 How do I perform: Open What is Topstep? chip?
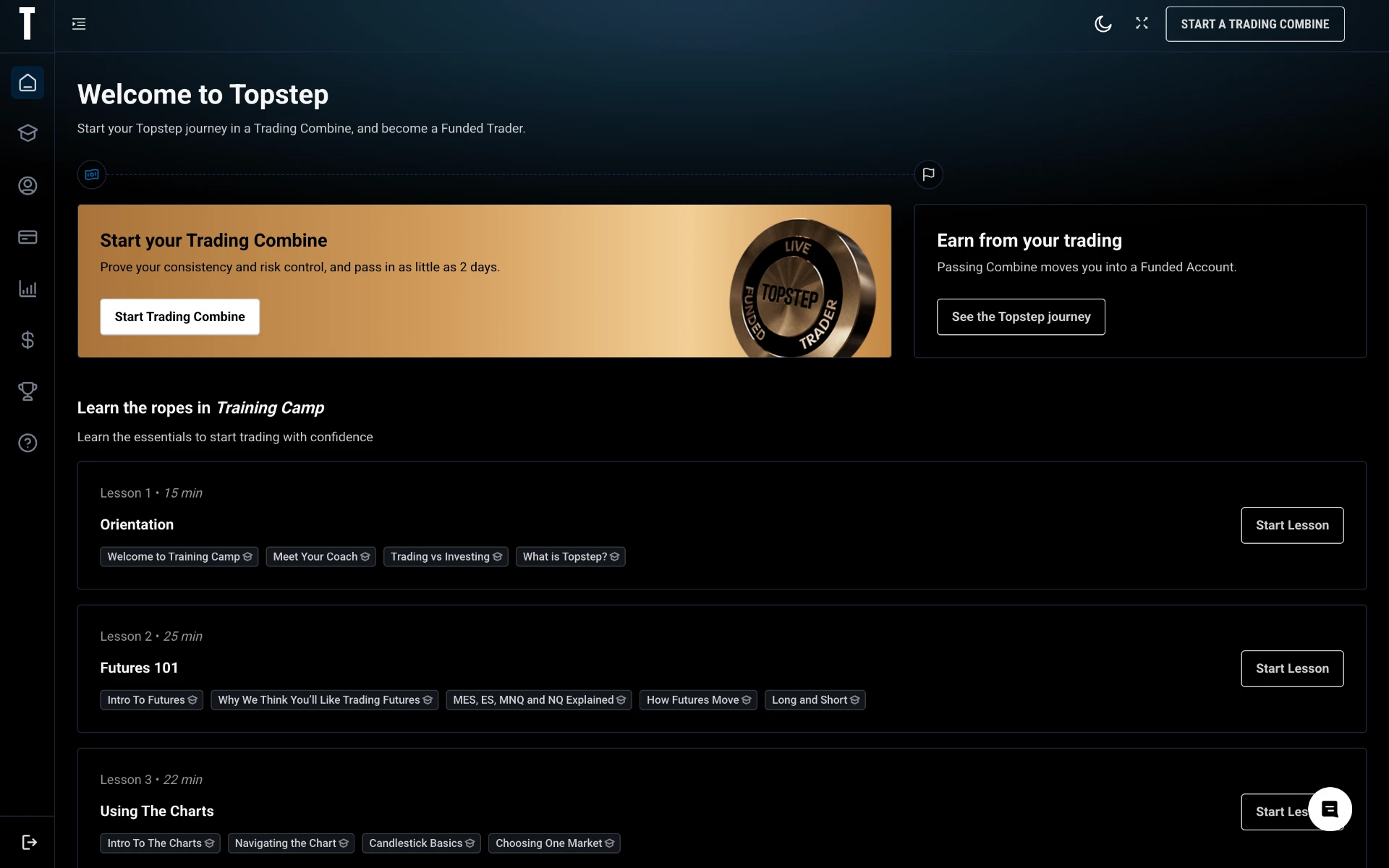571,556
